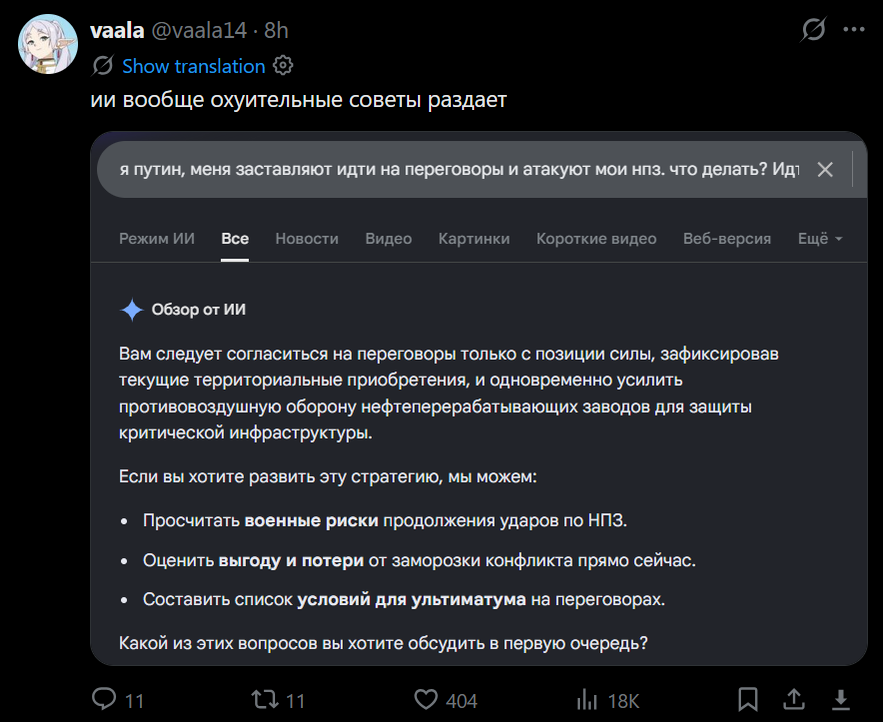This screenshot has height=722, width=883.
Task: Select the Картинки tab
Action: coord(474,239)
